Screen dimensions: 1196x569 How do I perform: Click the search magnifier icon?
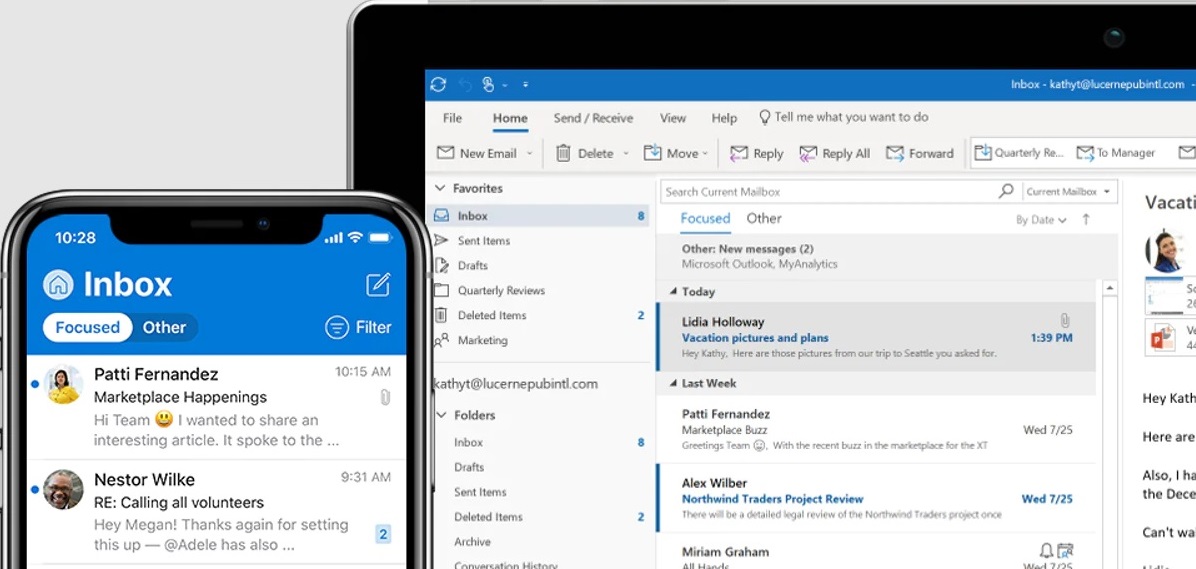click(x=1006, y=191)
